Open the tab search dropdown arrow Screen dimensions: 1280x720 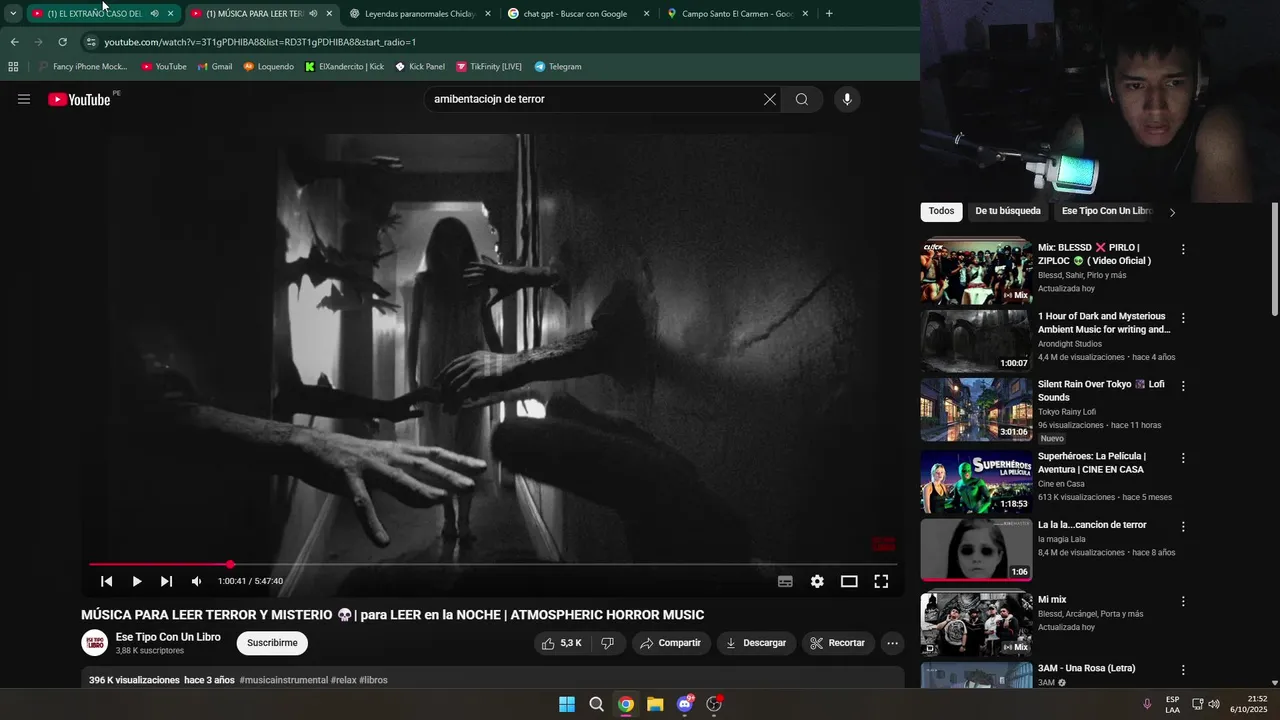click(x=13, y=14)
